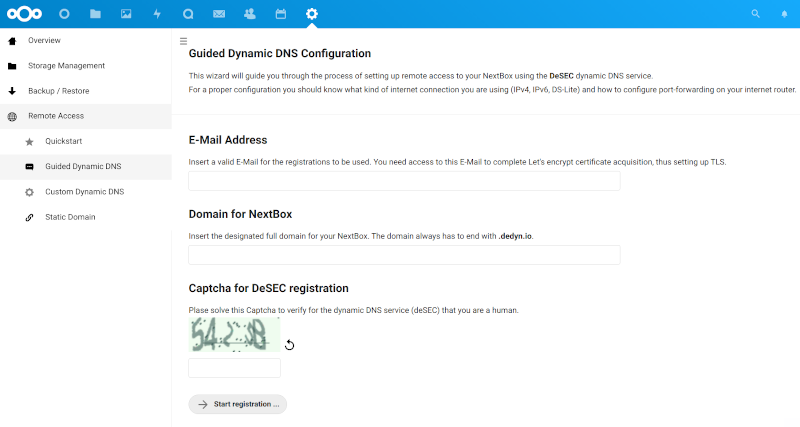Open Backup / Restore section
The height and width of the screenshot is (427, 800).
(x=86, y=91)
